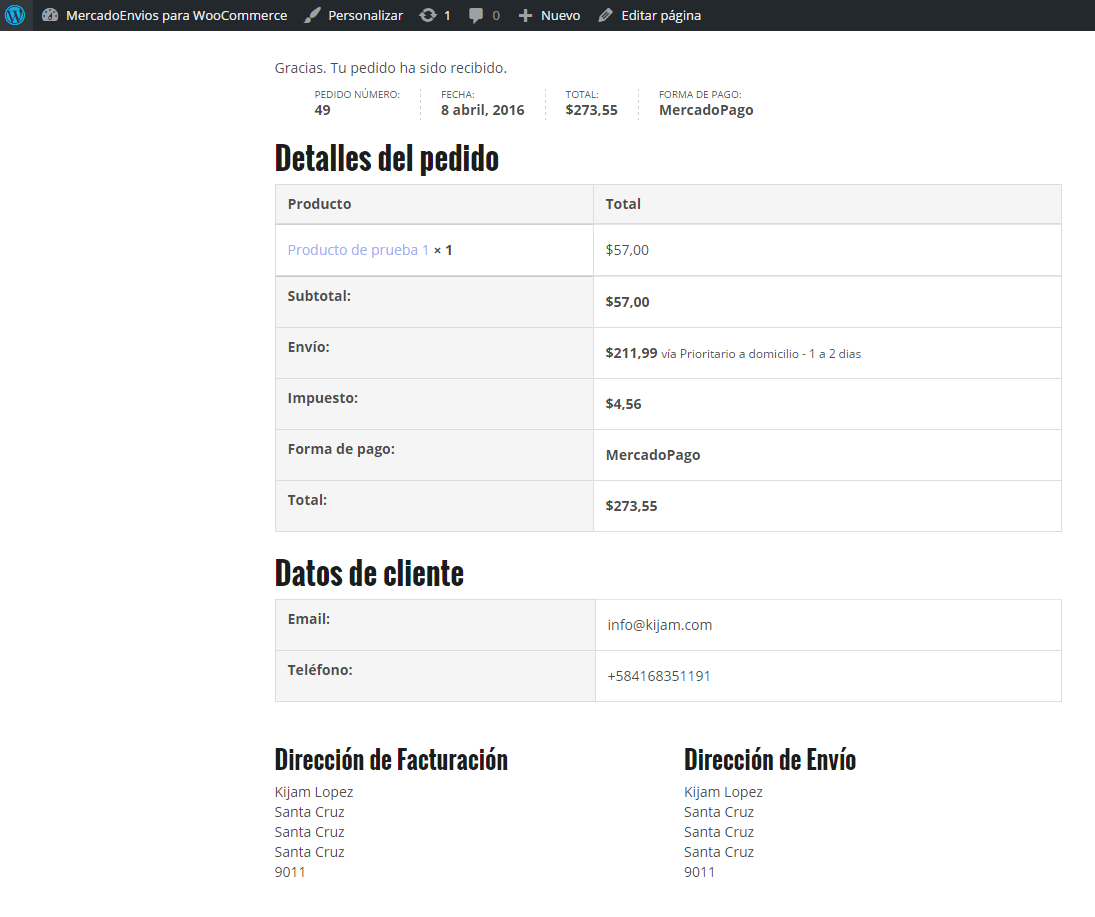Screen dimensions: 1095x917
Task: Click the FORMA DE PAGO: header label
Action: (x=700, y=94)
